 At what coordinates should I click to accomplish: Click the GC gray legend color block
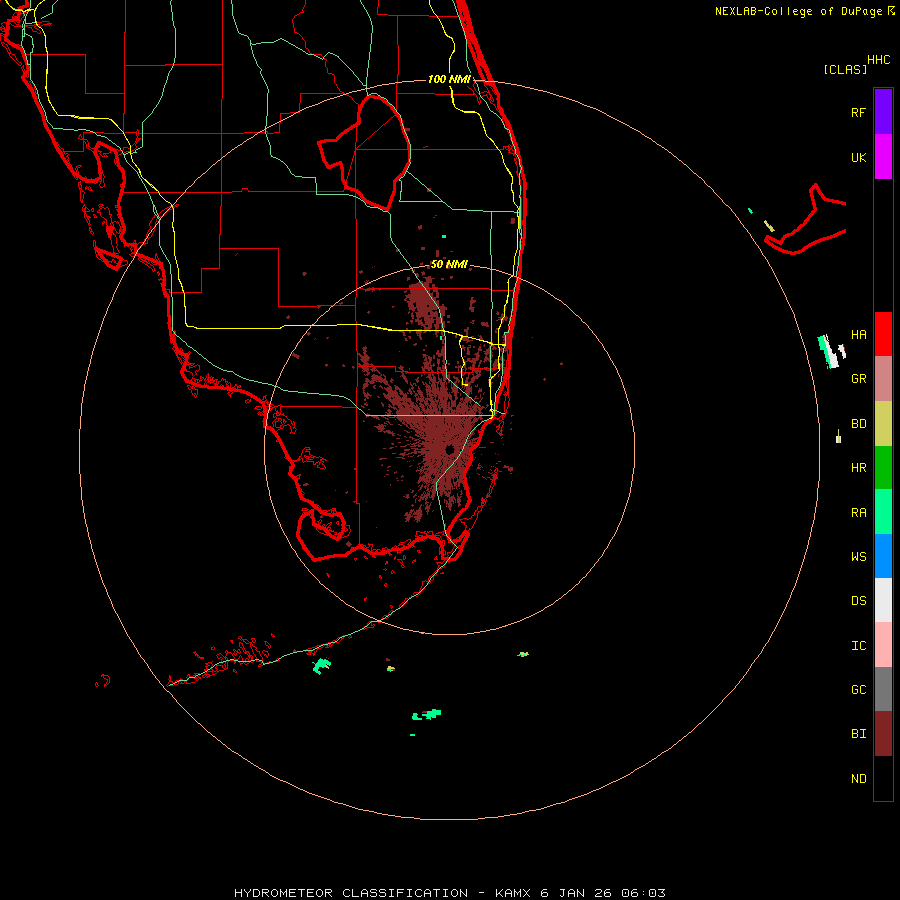[883, 689]
